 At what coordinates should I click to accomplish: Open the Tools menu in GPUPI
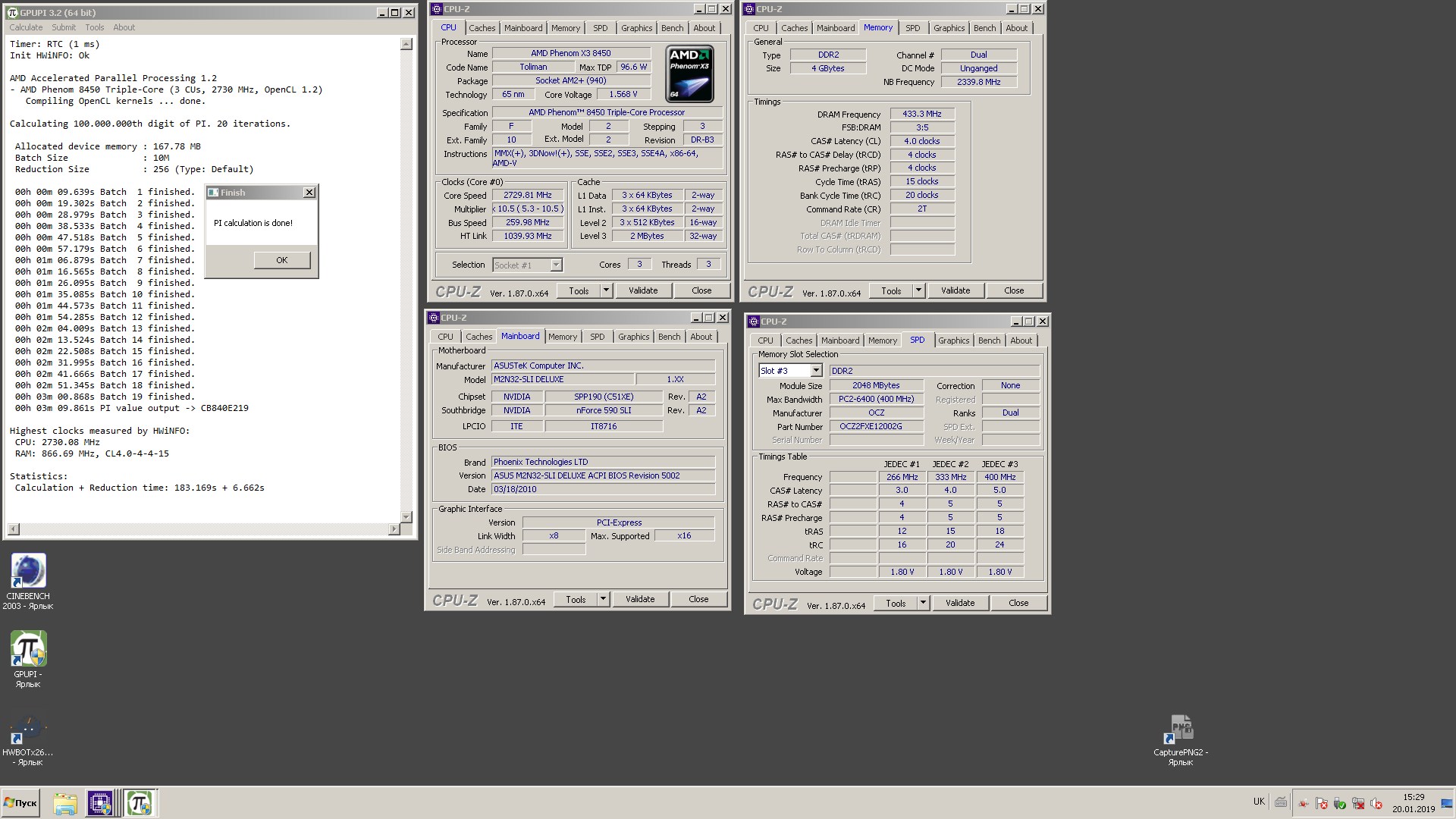pos(95,27)
